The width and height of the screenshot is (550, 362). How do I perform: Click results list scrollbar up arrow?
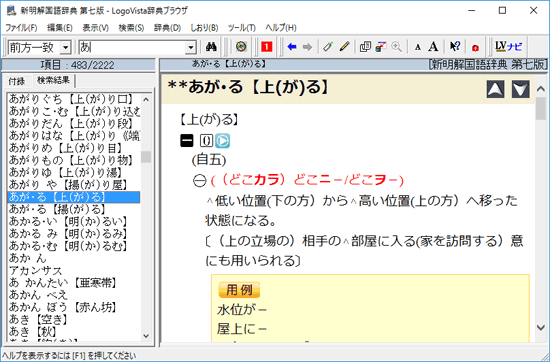pos(146,100)
